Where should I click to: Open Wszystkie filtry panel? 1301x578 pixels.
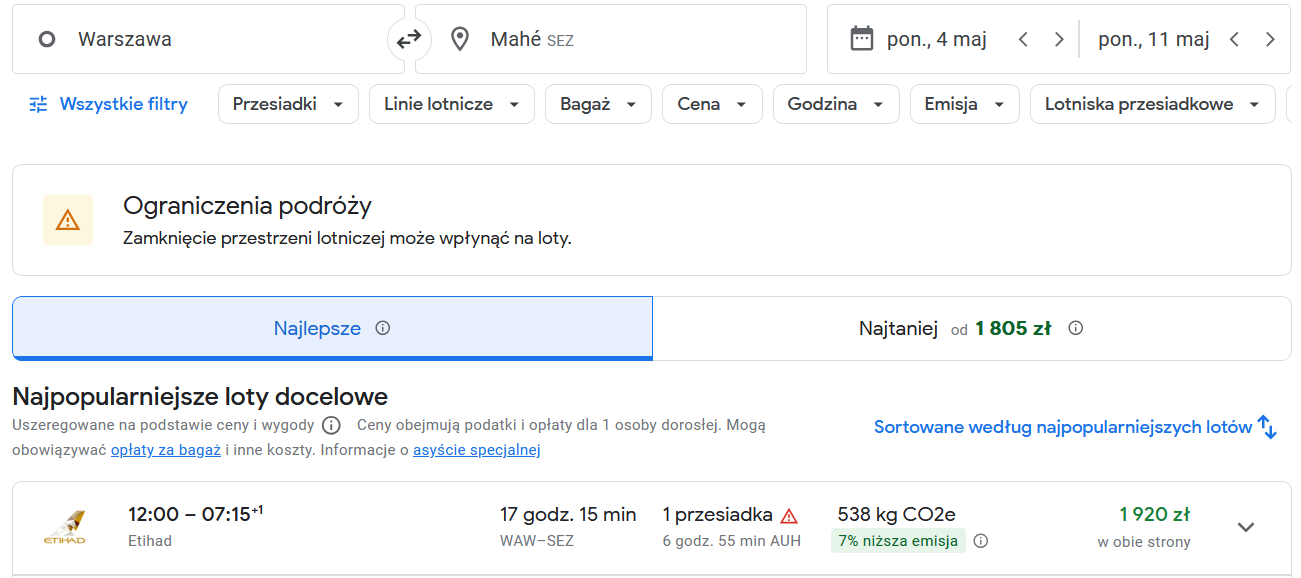pyautogui.click(x=108, y=104)
